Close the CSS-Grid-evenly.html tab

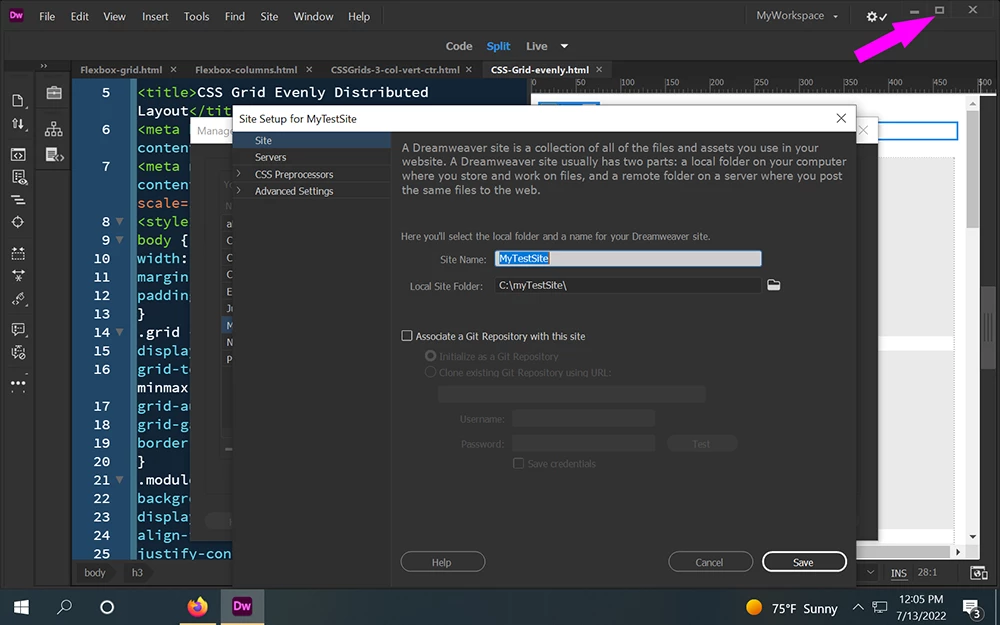[x=599, y=70]
